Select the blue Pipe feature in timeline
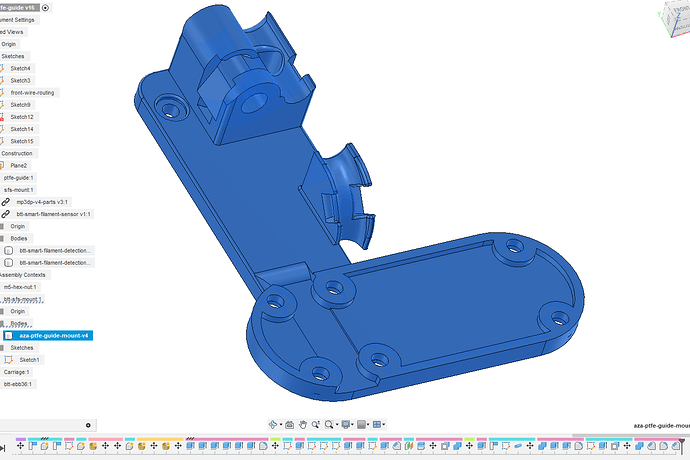 [518, 446]
